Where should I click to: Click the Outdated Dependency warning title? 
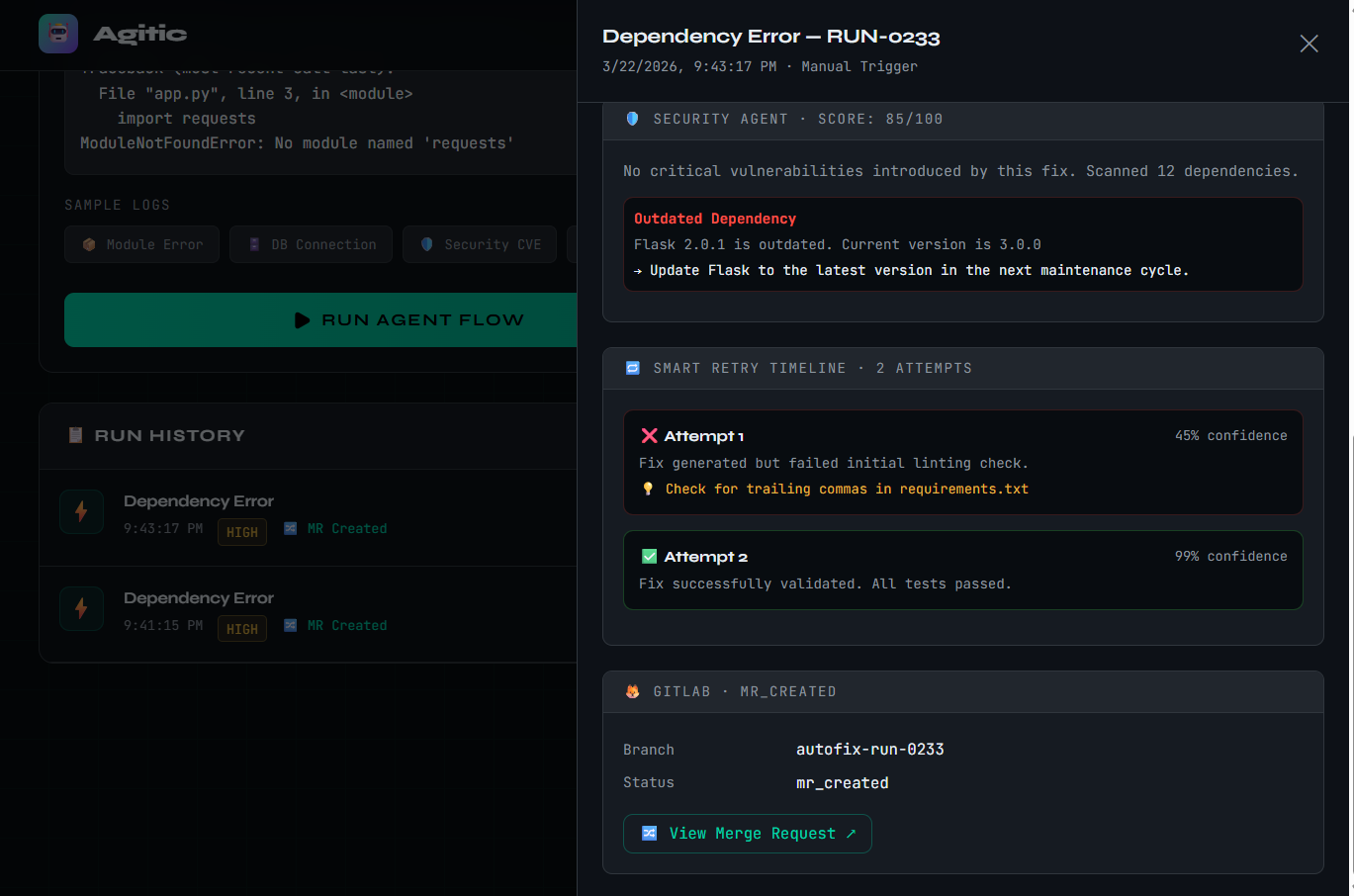(x=715, y=219)
